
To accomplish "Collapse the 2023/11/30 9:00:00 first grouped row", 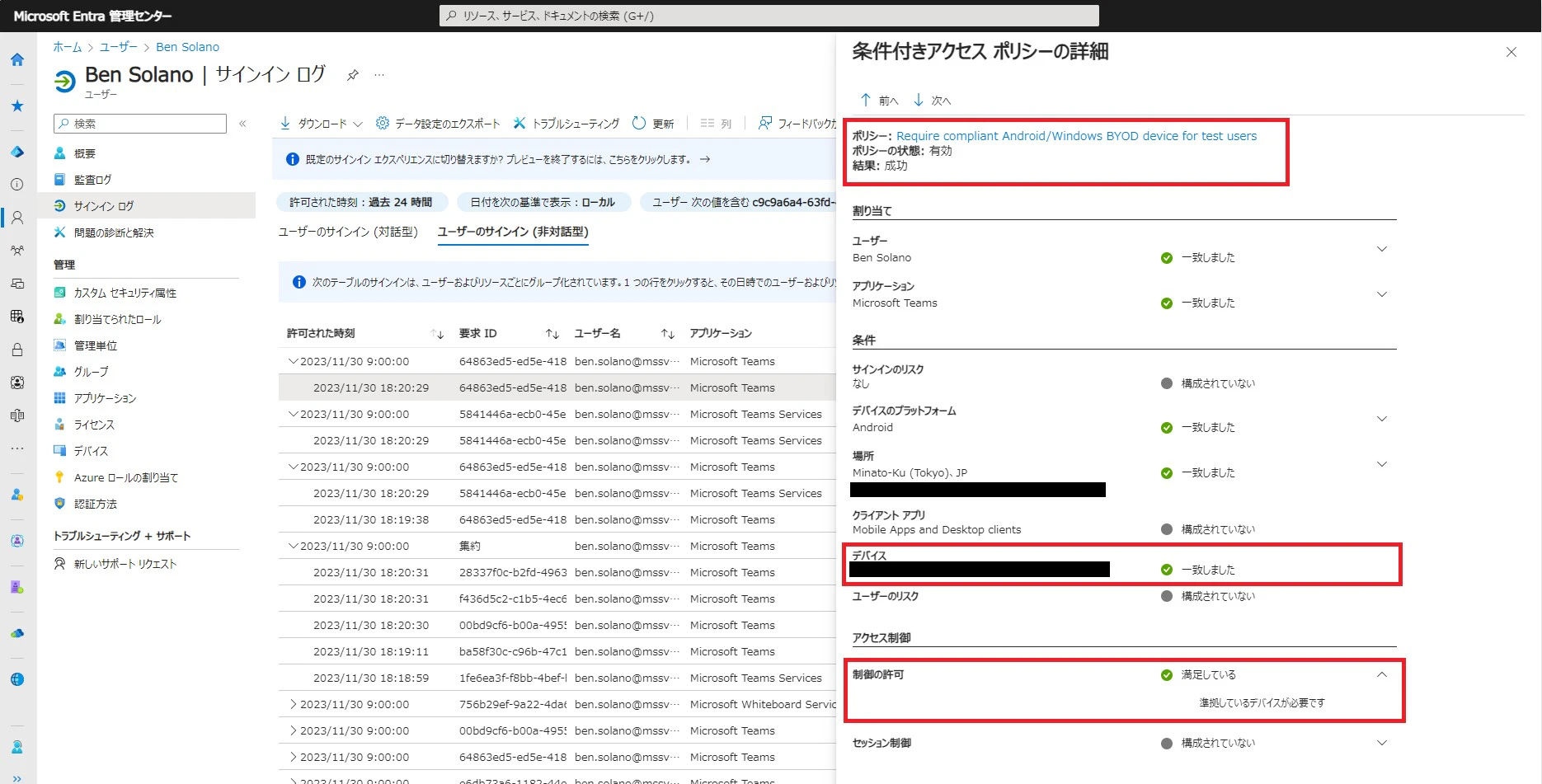I will [293, 361].
